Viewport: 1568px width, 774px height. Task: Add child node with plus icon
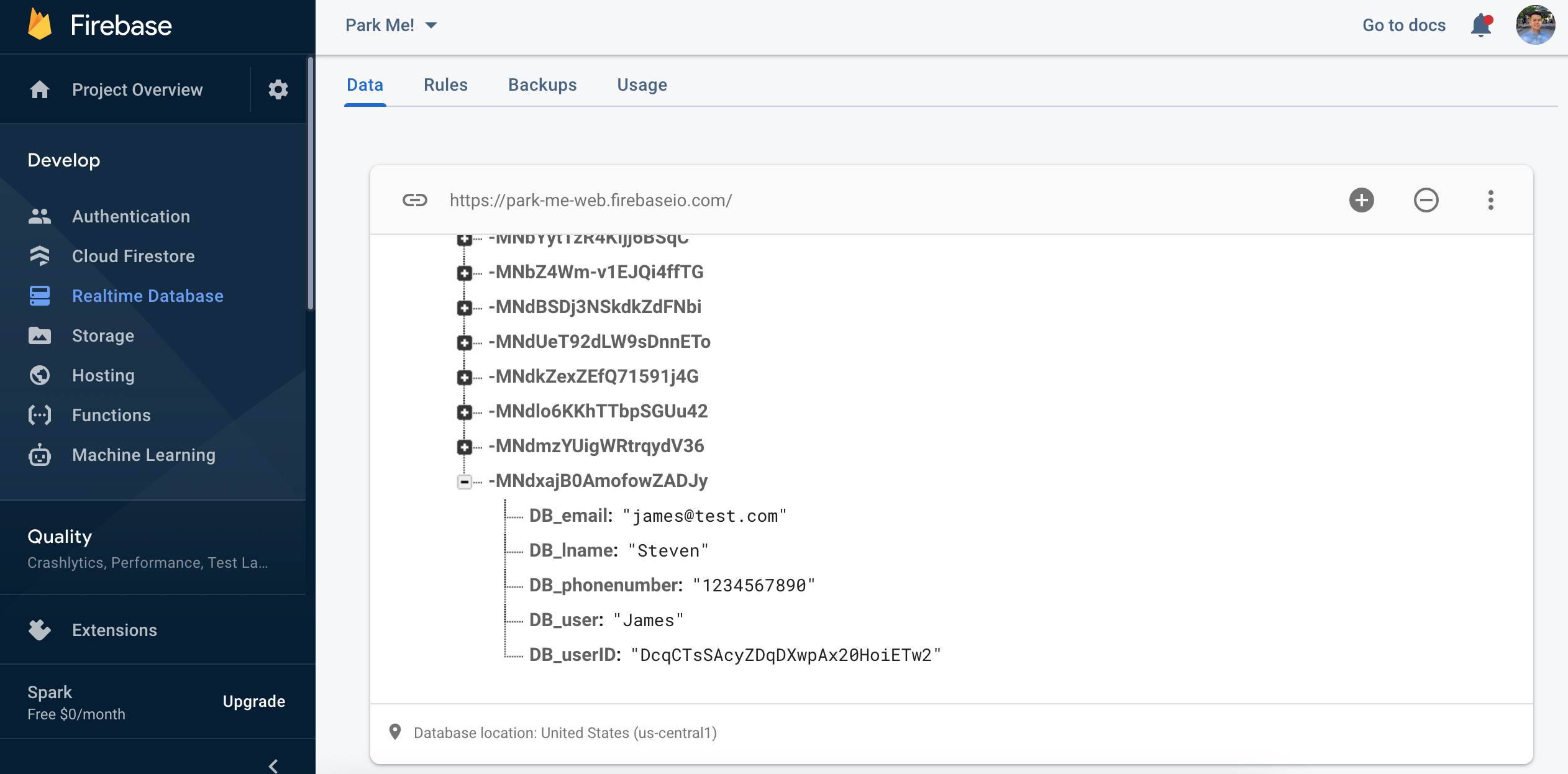[1362, 200]
